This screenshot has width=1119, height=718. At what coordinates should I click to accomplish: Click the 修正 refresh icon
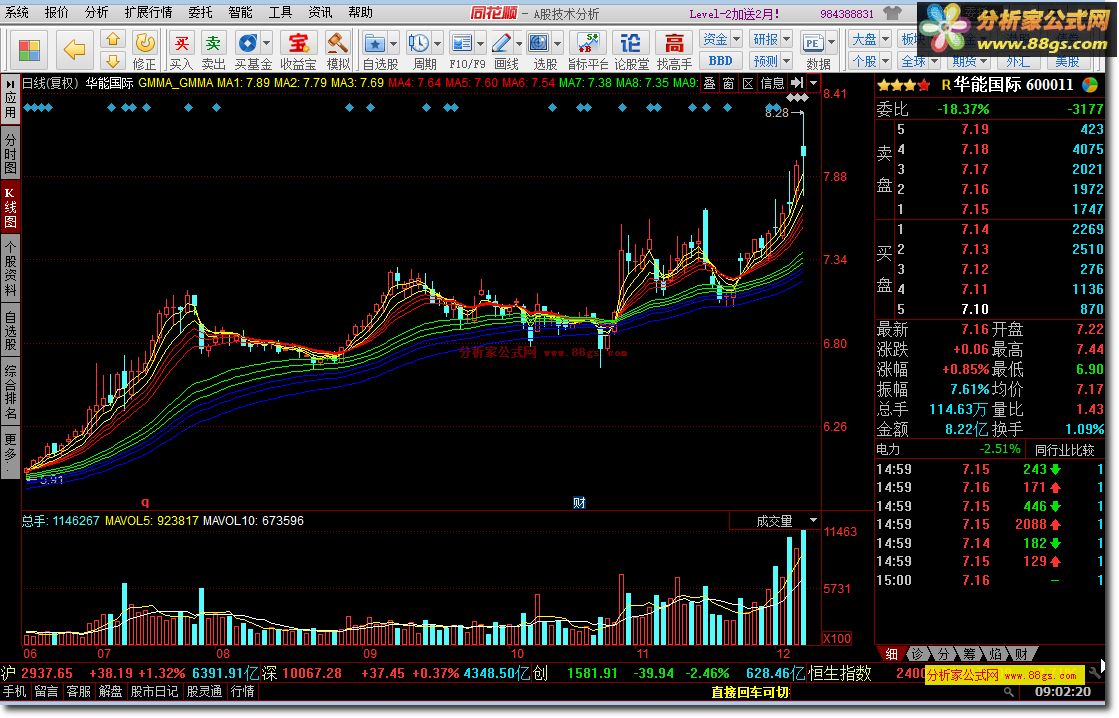[x=145, y=44]
